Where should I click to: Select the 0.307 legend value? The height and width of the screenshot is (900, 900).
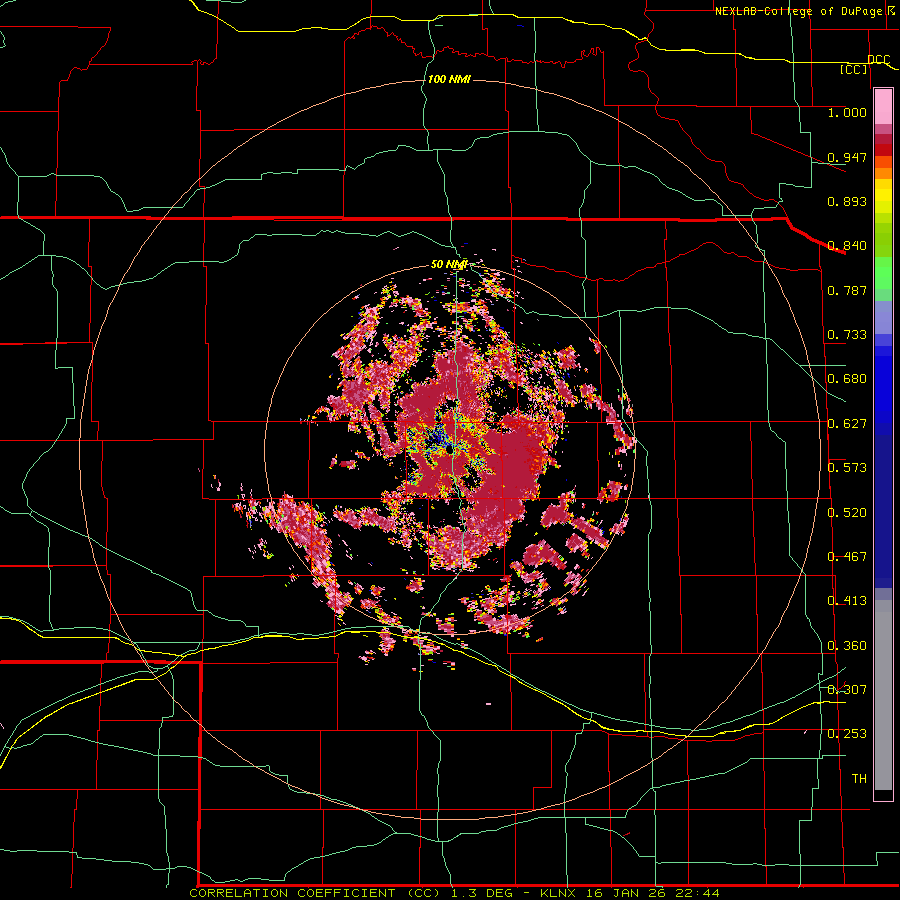[847, 690]
